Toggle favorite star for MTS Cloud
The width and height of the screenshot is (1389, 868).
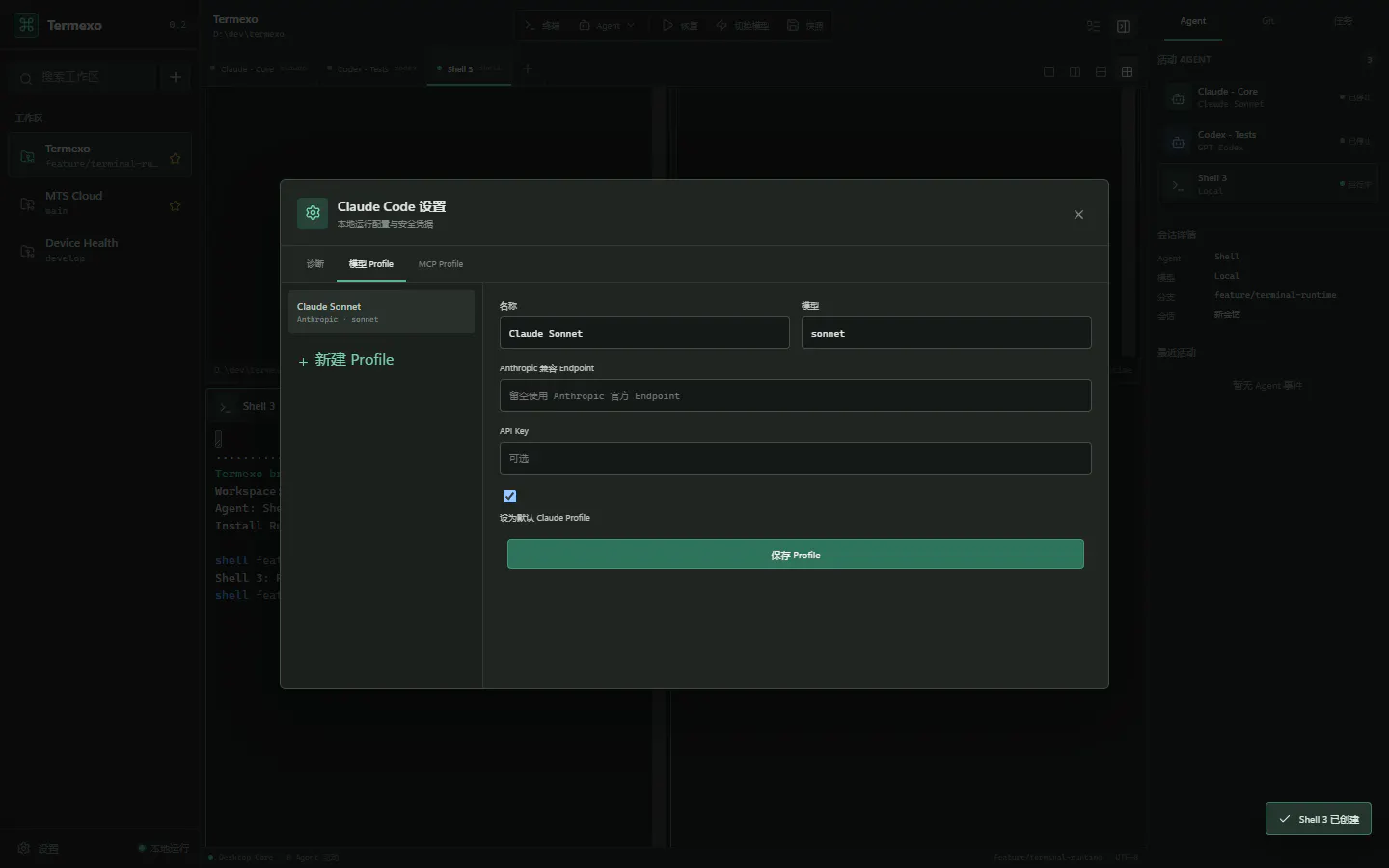[x=175, y=205]
